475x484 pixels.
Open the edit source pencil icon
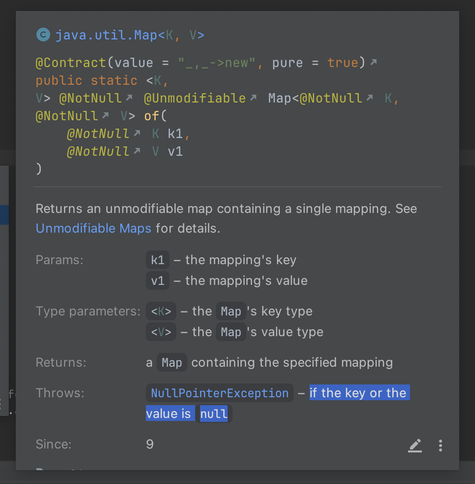[415, 446]
